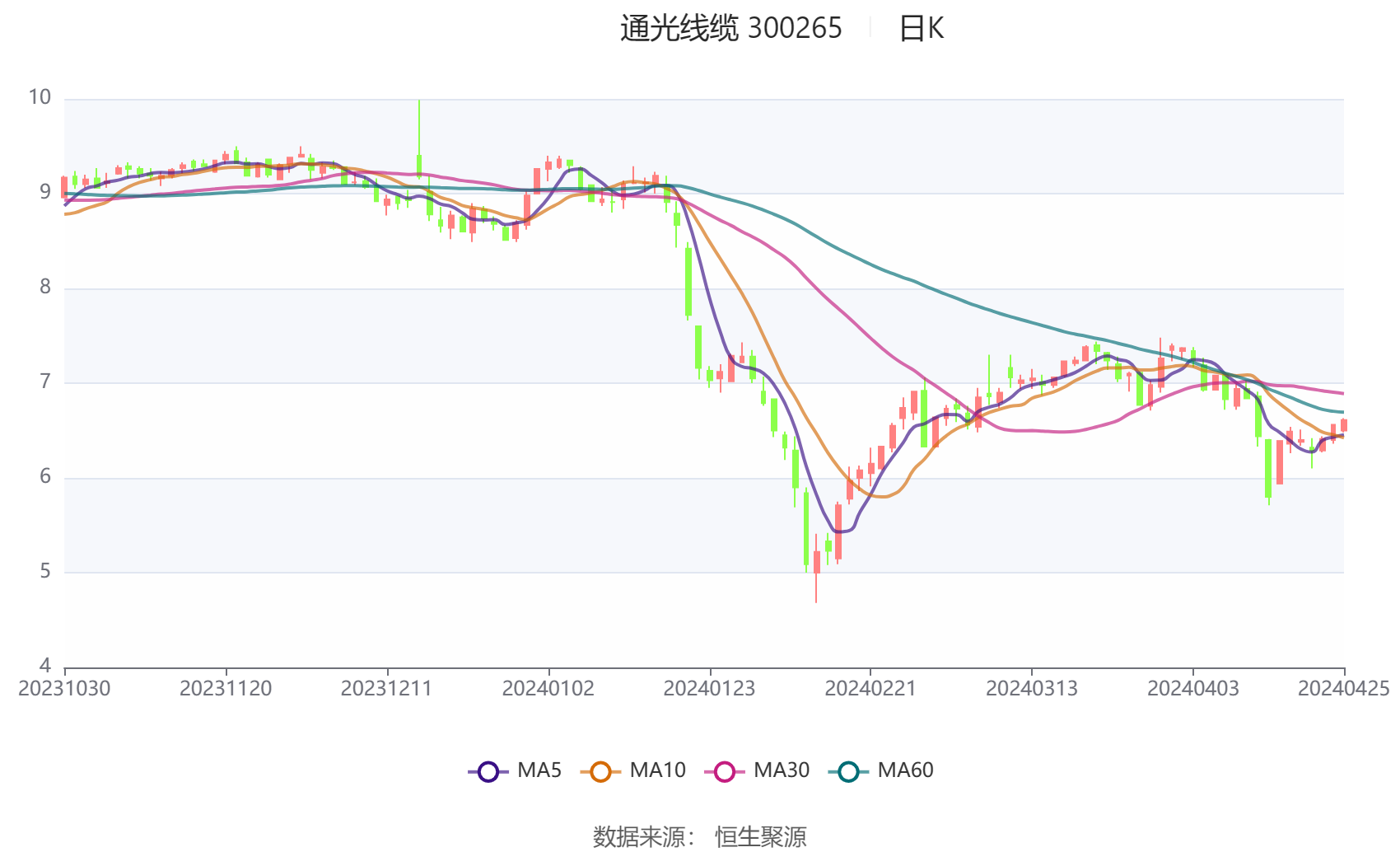The width and height of the screenshot is (1400, 852).
Task: Click the y-axis value 4
Action: click(45, 666)
